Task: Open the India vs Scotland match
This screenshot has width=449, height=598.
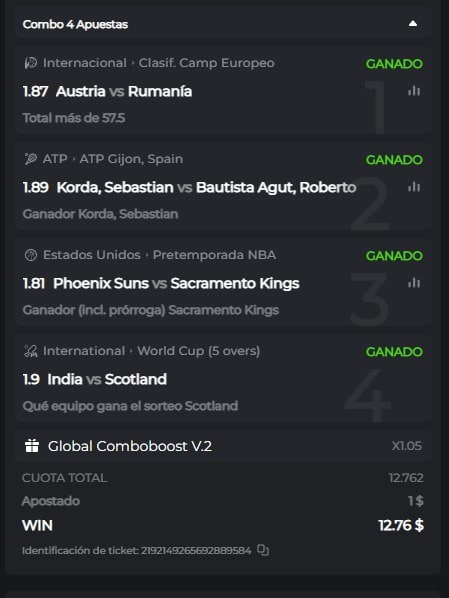Action: [107, 379]
